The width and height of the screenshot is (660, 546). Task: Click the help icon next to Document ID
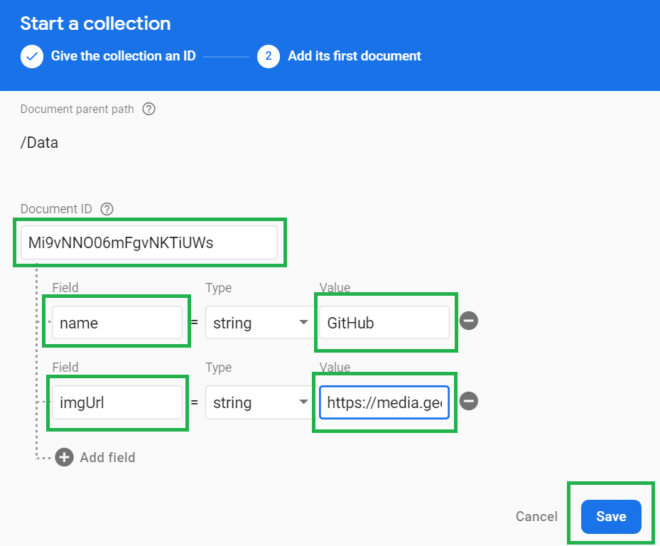[x=107, y=209]
